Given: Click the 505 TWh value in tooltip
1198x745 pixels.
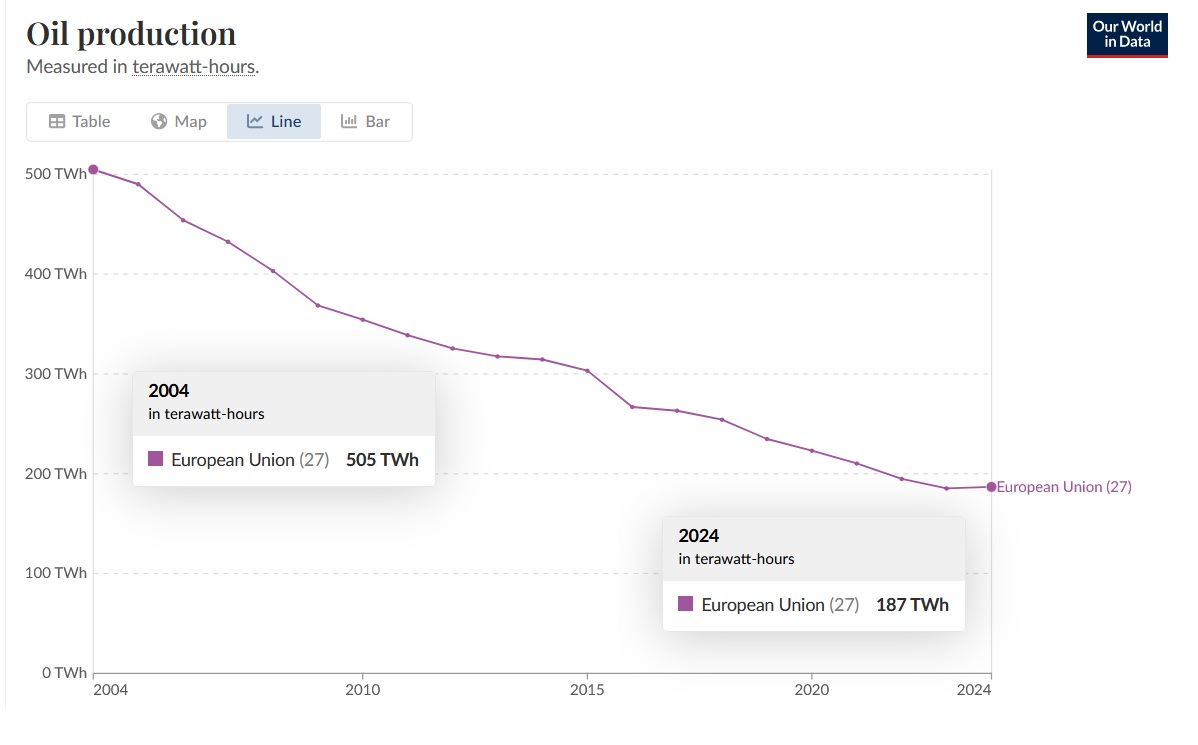Looking at the screenshot, I should 382,459.
